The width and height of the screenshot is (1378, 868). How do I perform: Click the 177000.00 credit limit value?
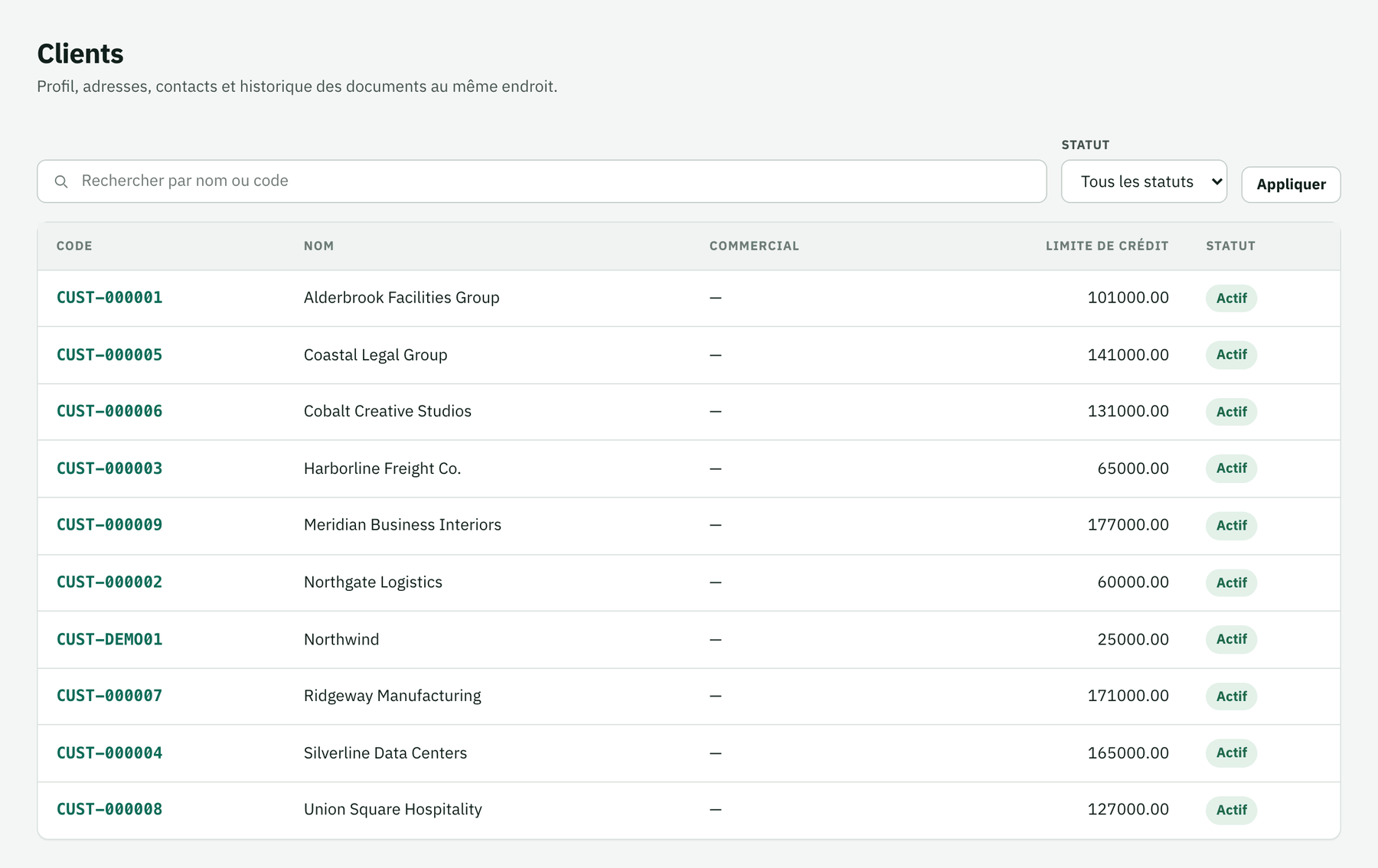click(x=1128, y=525)
